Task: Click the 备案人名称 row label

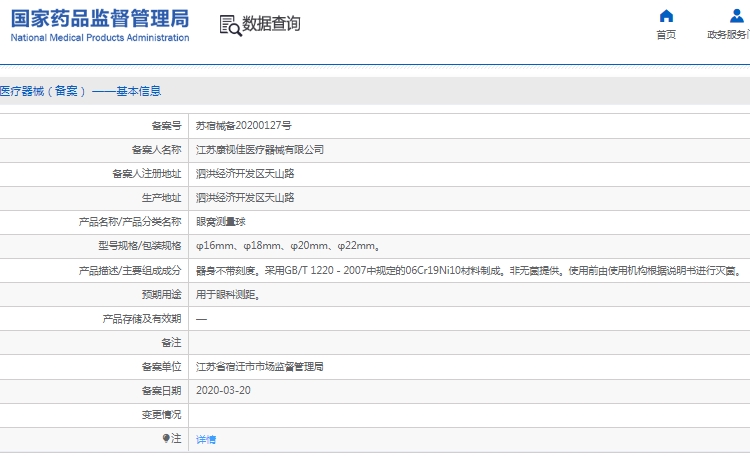Action: point(156,150)
